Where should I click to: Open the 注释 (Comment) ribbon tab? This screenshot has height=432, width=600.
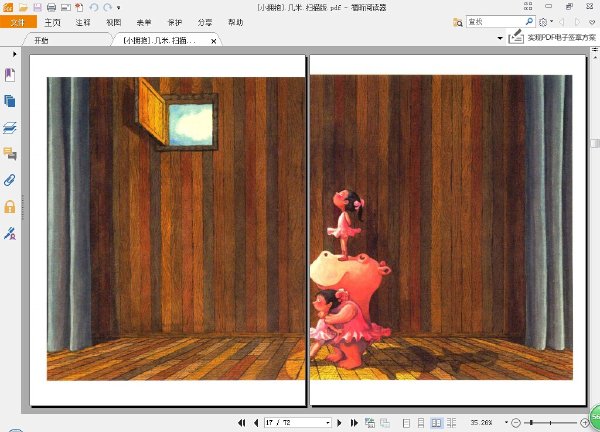tap(83, 22)
